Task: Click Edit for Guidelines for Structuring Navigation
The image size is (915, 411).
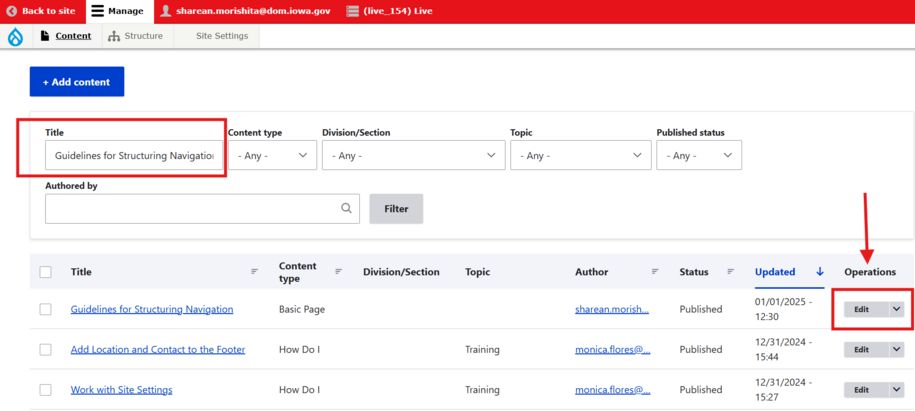Action: coord(867,309)
